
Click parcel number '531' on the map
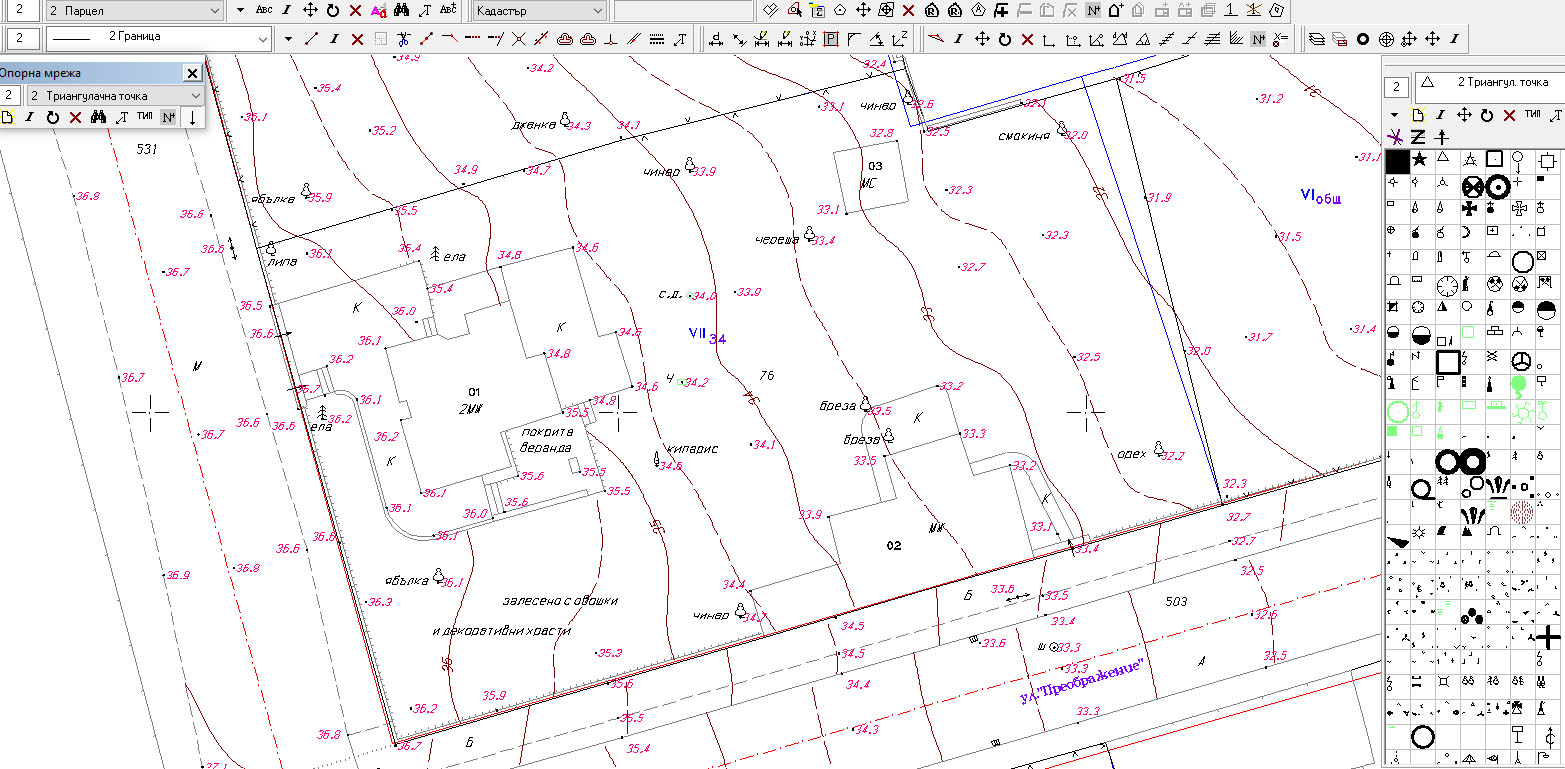tap(148, 148)
